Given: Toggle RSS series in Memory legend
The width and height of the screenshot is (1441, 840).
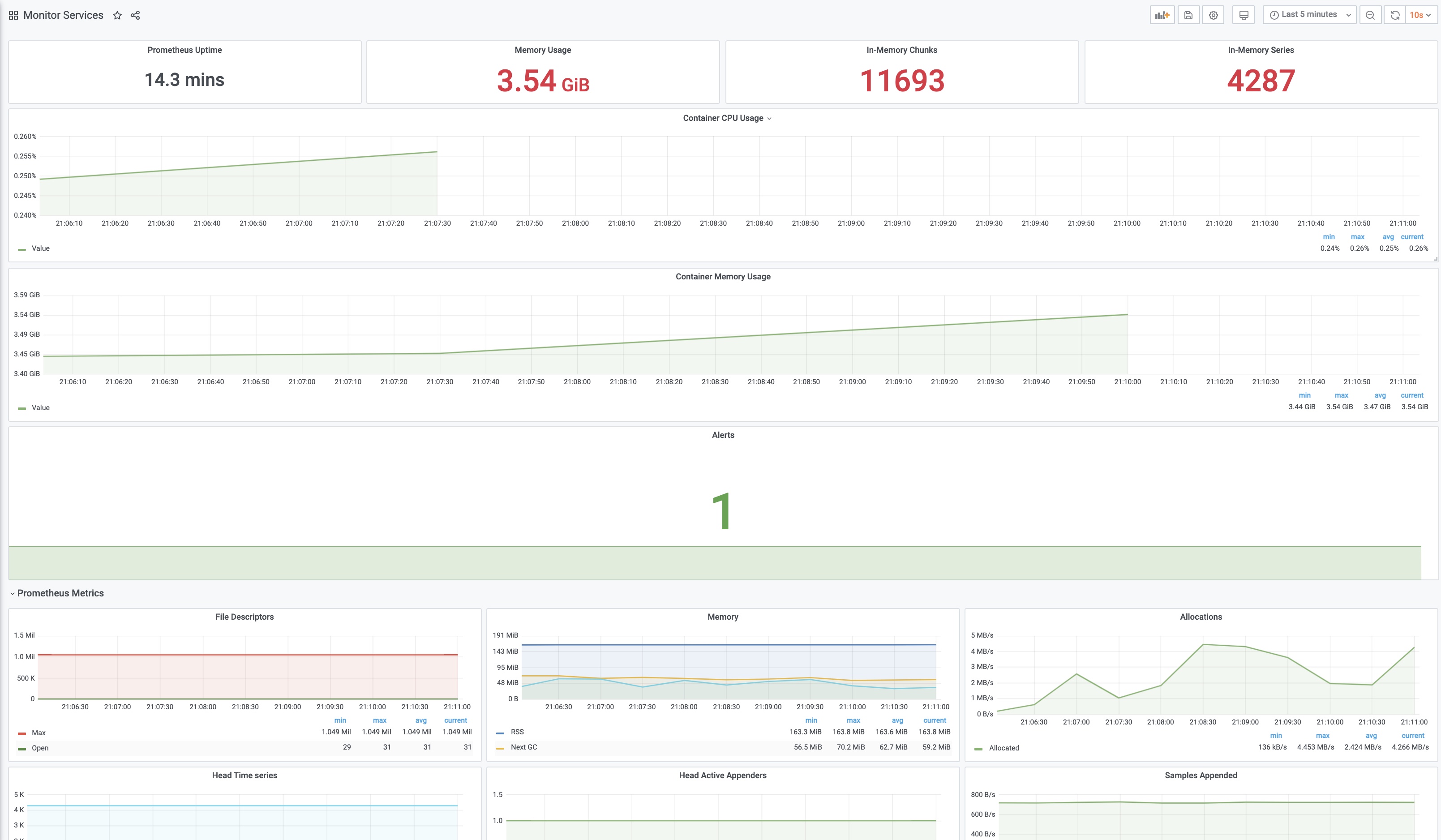Looking at the screenshot, I should pos(517,733).
